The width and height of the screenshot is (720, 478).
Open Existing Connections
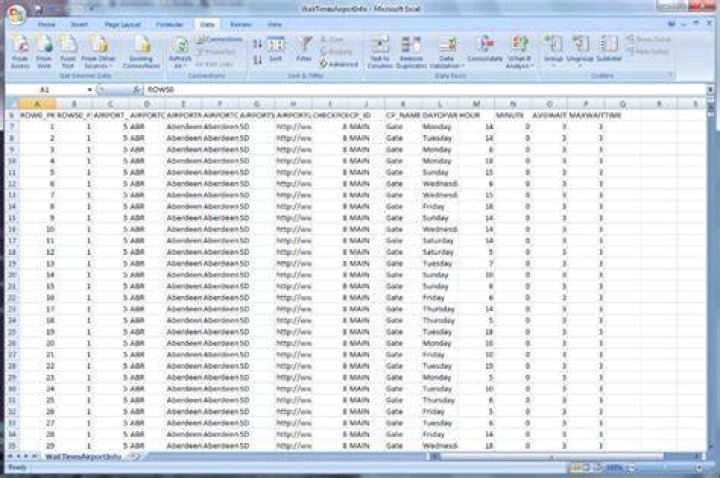(x=141, y=52)
